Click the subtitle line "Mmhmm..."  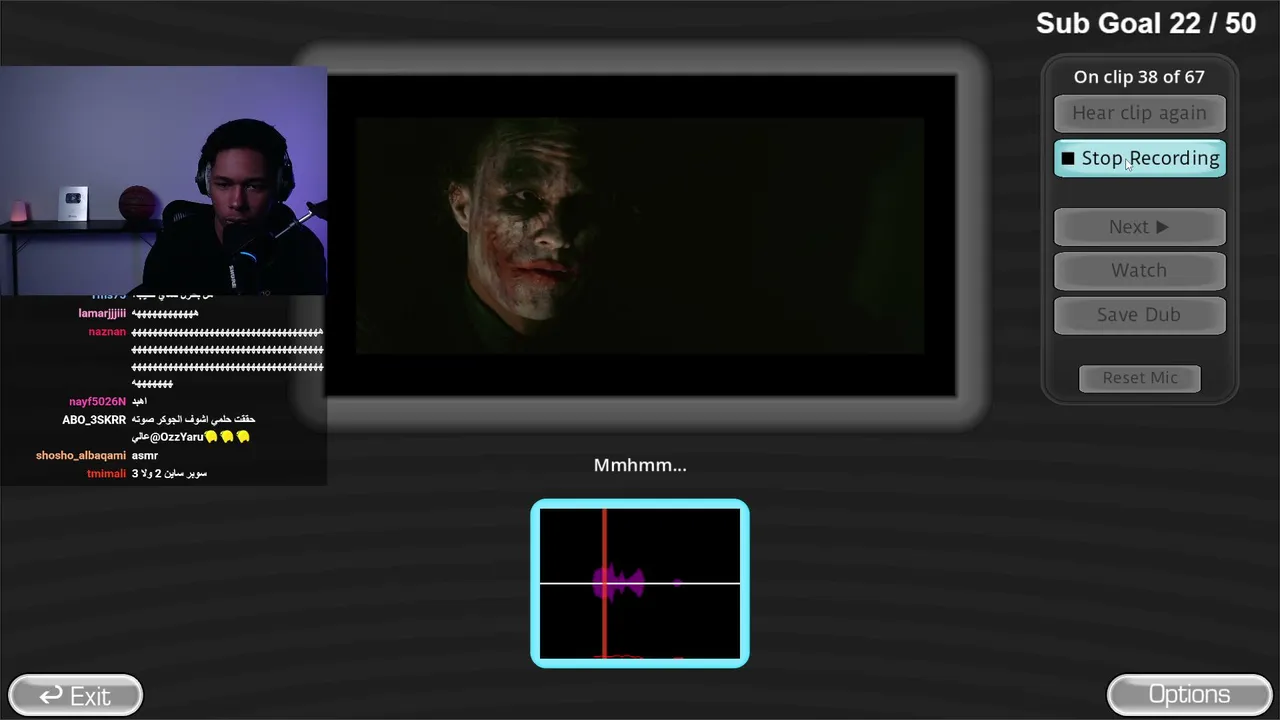click(640, 465)
